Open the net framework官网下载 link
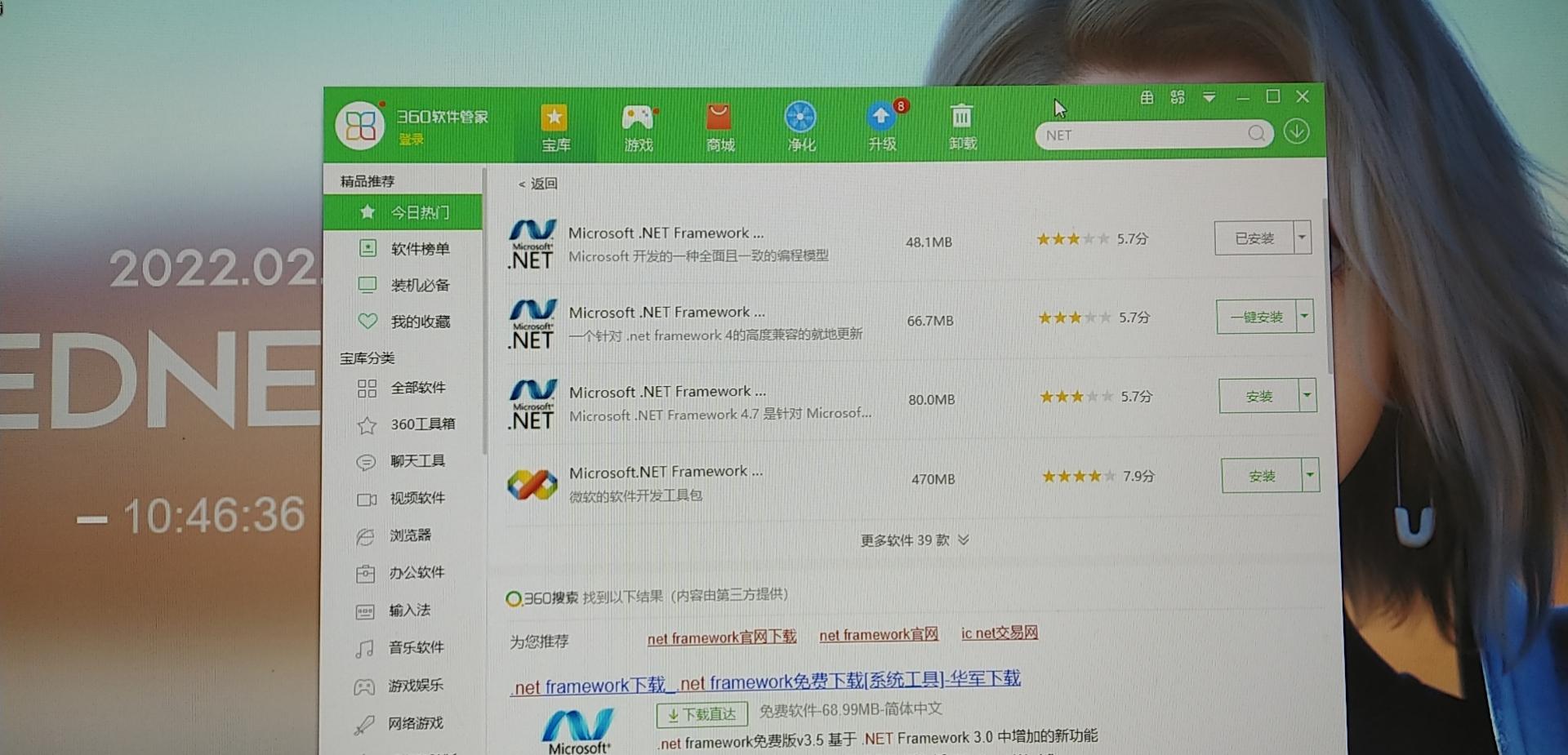Screen dimensions: 1568x755 click(721, 637)
